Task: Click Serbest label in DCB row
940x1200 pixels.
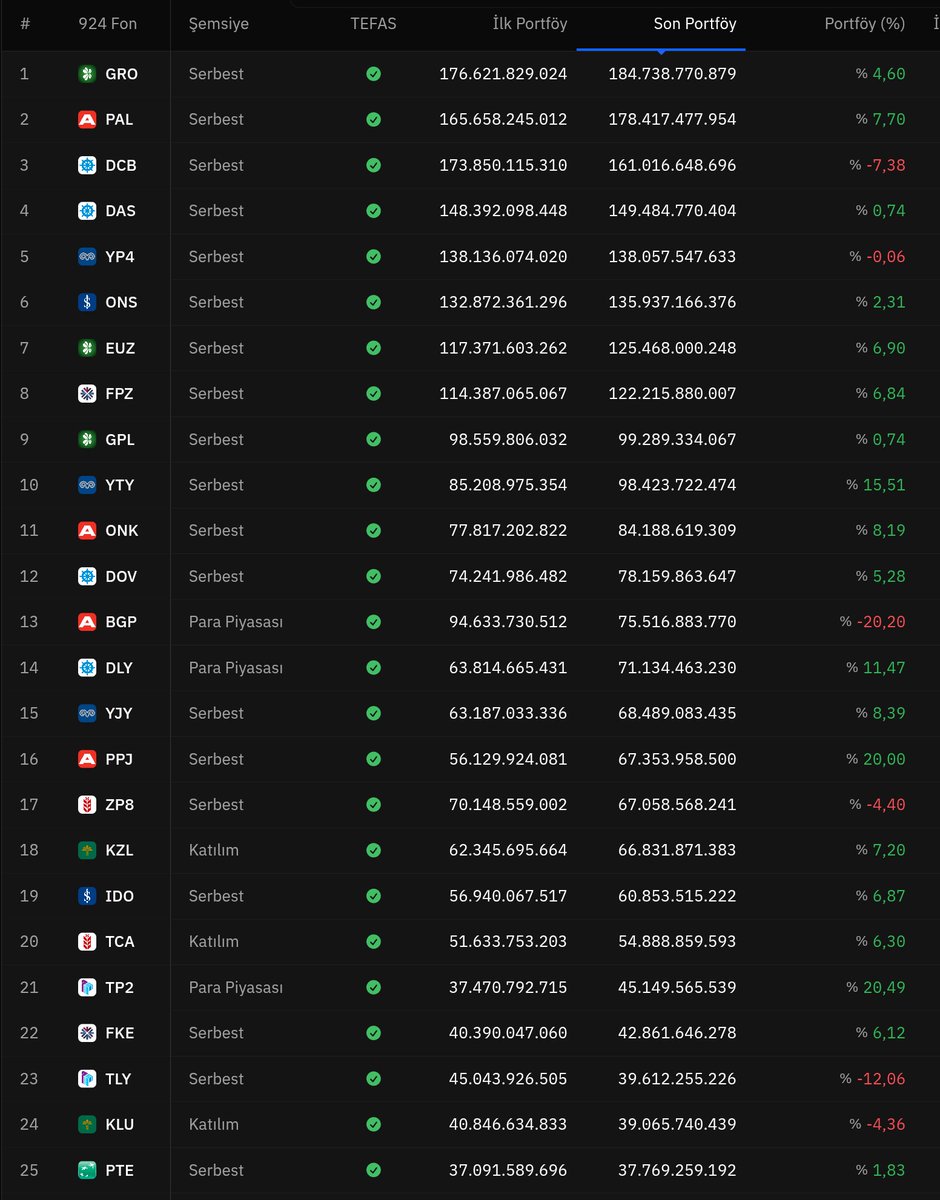Action: 216,165
